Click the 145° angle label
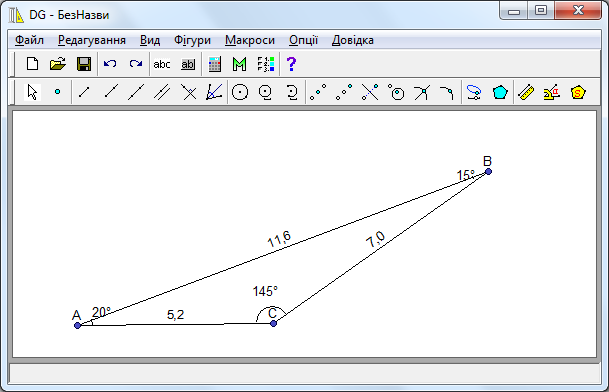The height and width of the screenshot is (392, 609). tap(265, 291)
